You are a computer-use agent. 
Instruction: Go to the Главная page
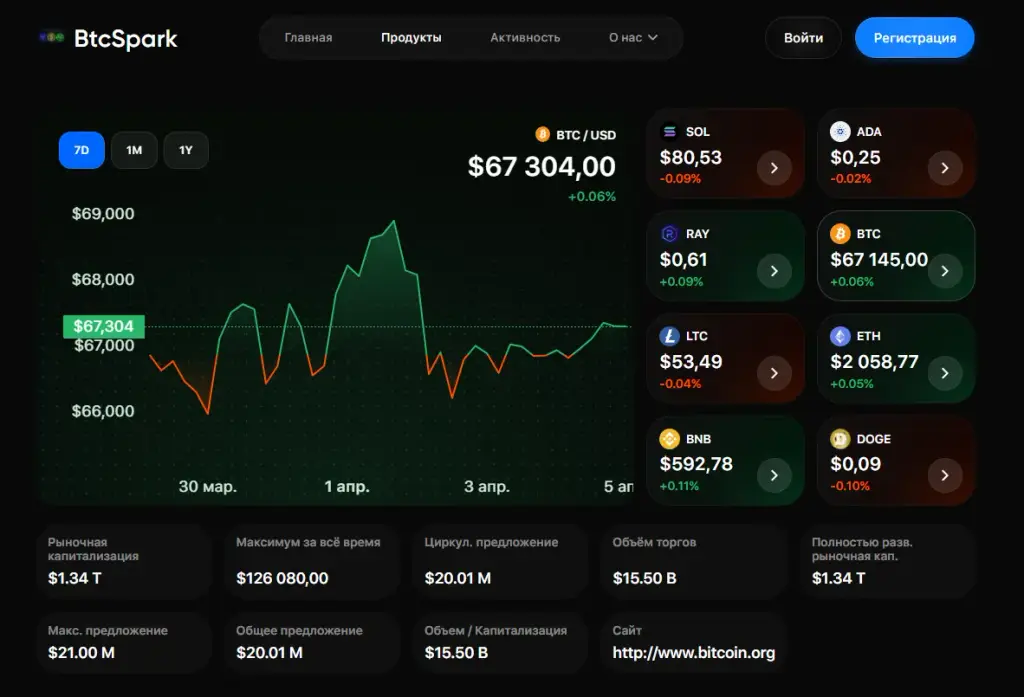tap(308, 38)
